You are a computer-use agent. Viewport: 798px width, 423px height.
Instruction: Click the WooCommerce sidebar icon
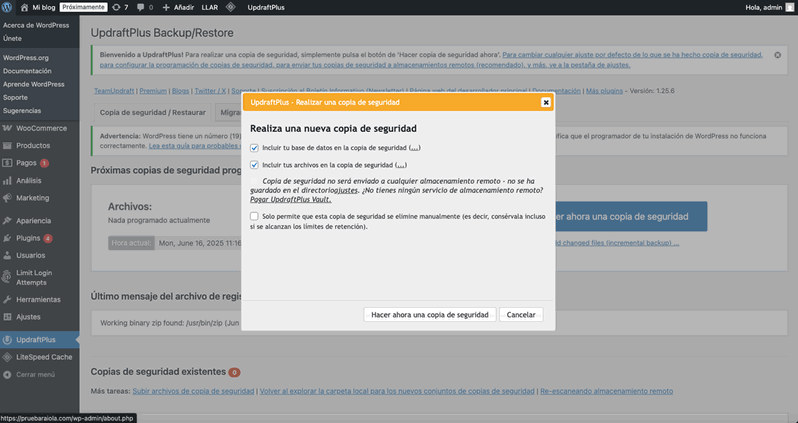[x=7, y=128]
